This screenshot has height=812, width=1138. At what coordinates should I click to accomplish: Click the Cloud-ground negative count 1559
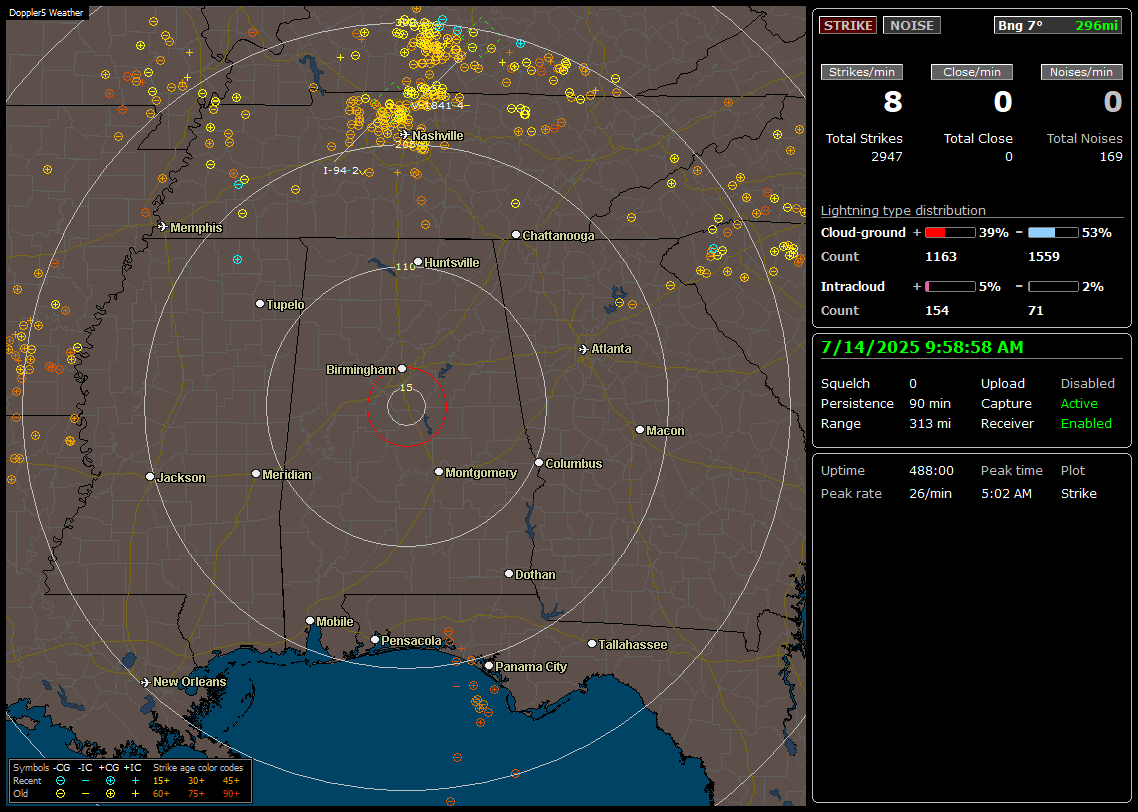[1044, 257]
